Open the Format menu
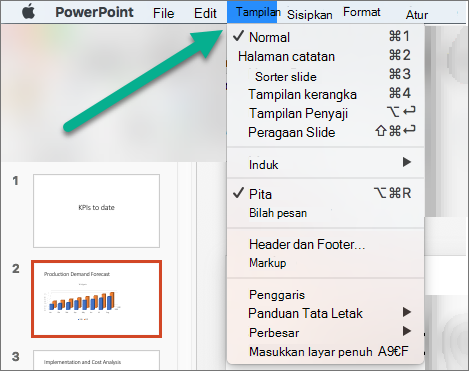Viewport: 469px width, 371px height. [361, 12]
